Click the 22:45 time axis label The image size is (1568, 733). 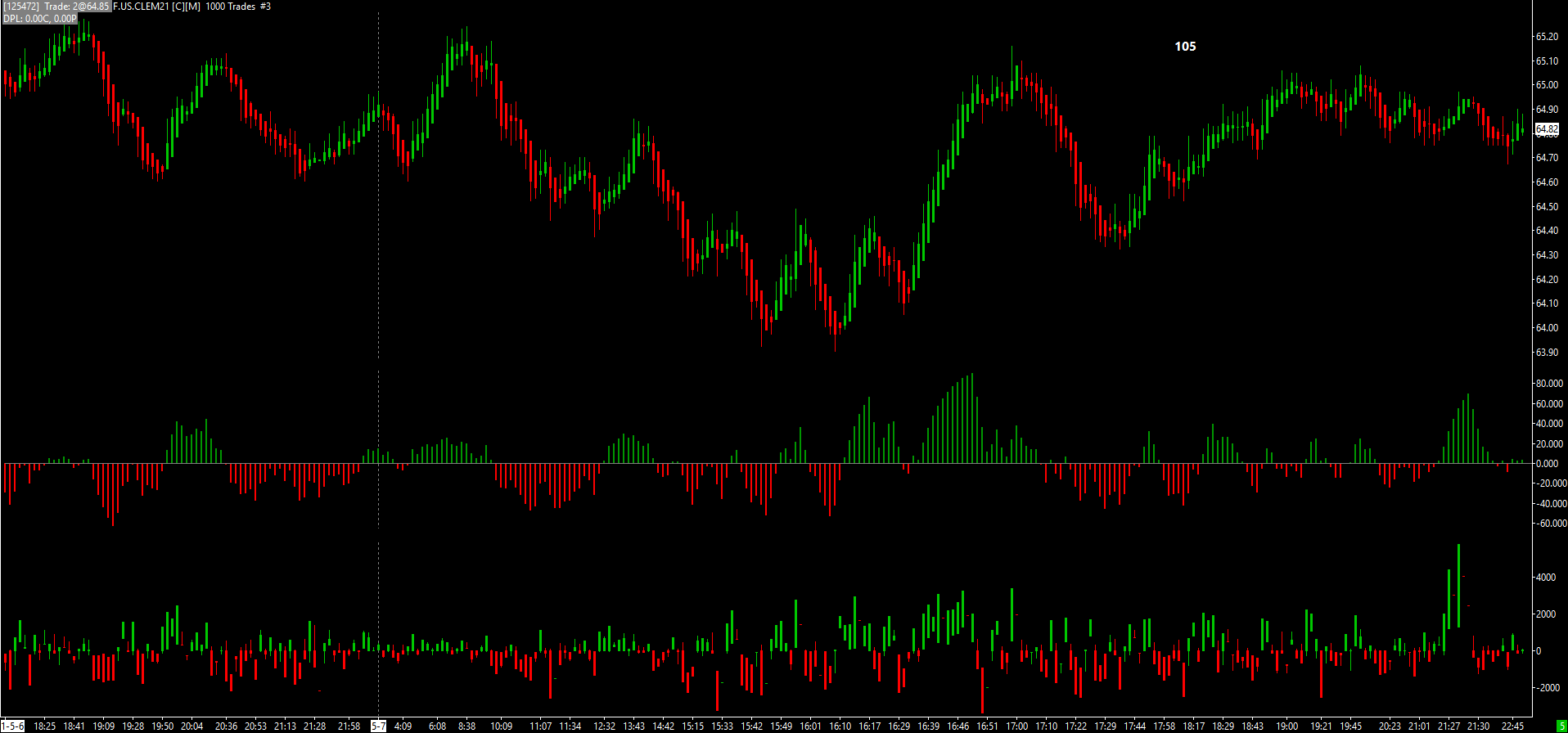tap(1512, 726)
